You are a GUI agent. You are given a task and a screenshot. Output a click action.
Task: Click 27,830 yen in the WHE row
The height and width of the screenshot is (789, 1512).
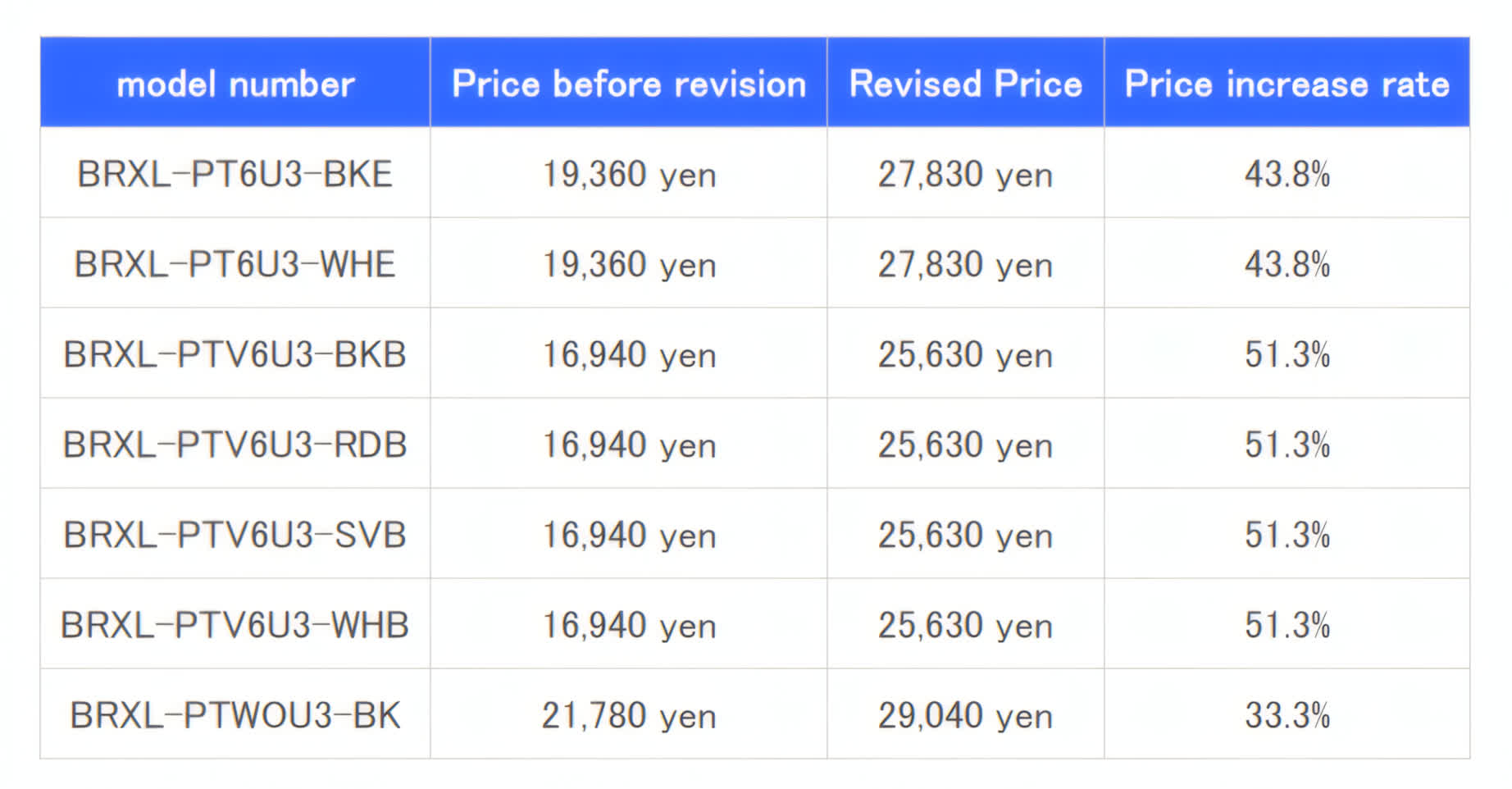pyautogui.click(x=966, y=264)
